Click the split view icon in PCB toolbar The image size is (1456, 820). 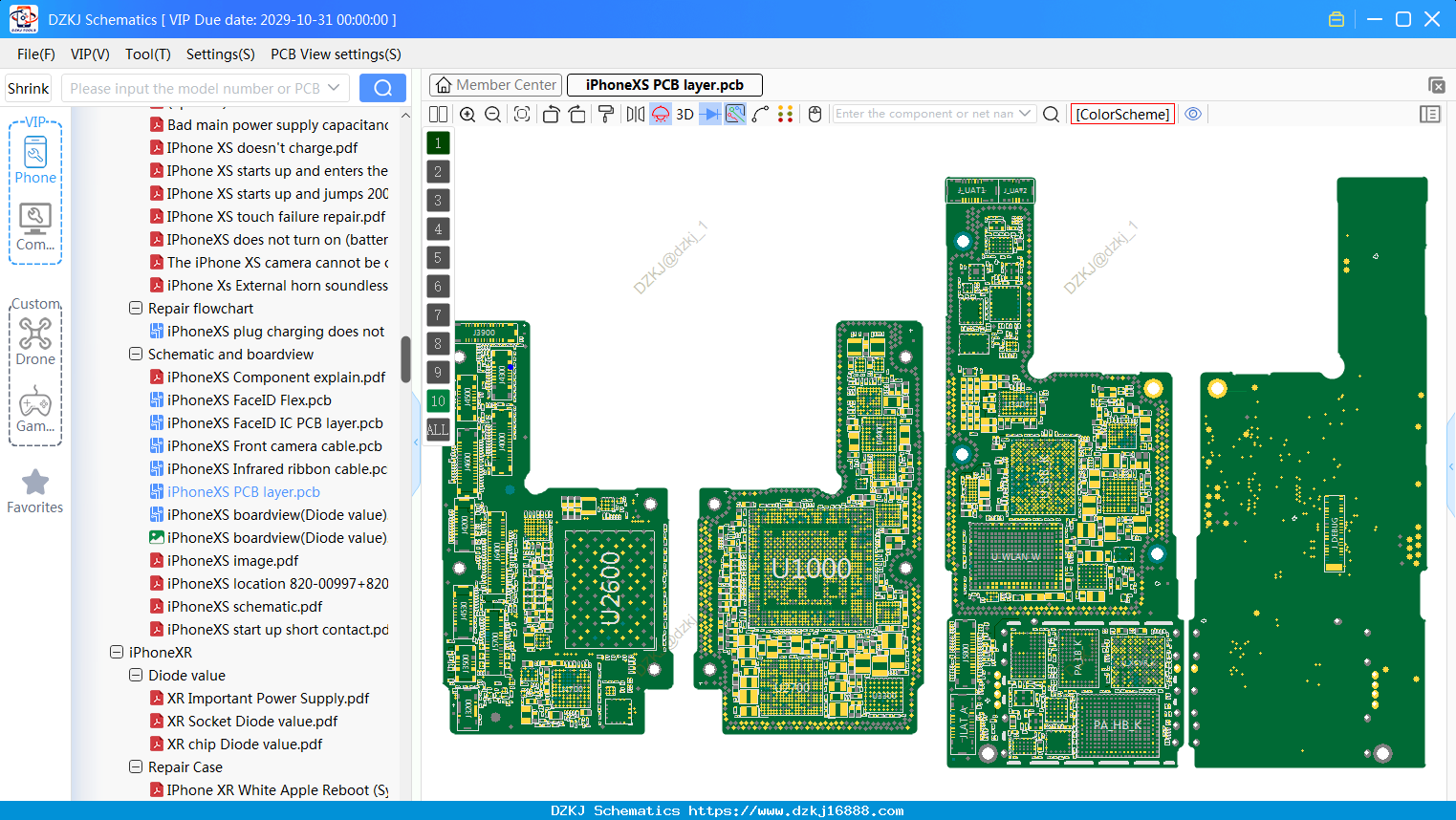pyautogui.click(x=438, y=114)
